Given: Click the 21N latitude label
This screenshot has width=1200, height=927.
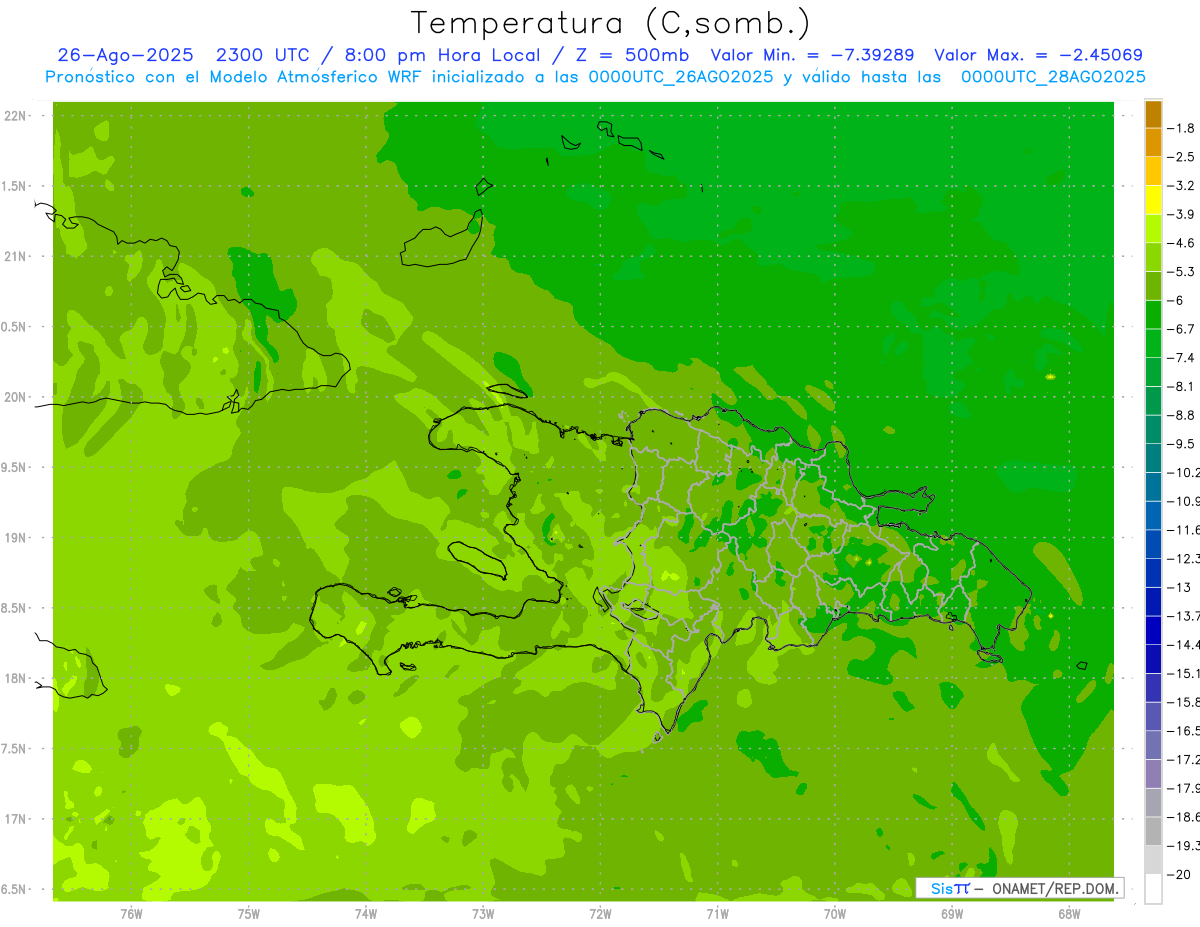Looking at the screenshot, I should point(16,256).
